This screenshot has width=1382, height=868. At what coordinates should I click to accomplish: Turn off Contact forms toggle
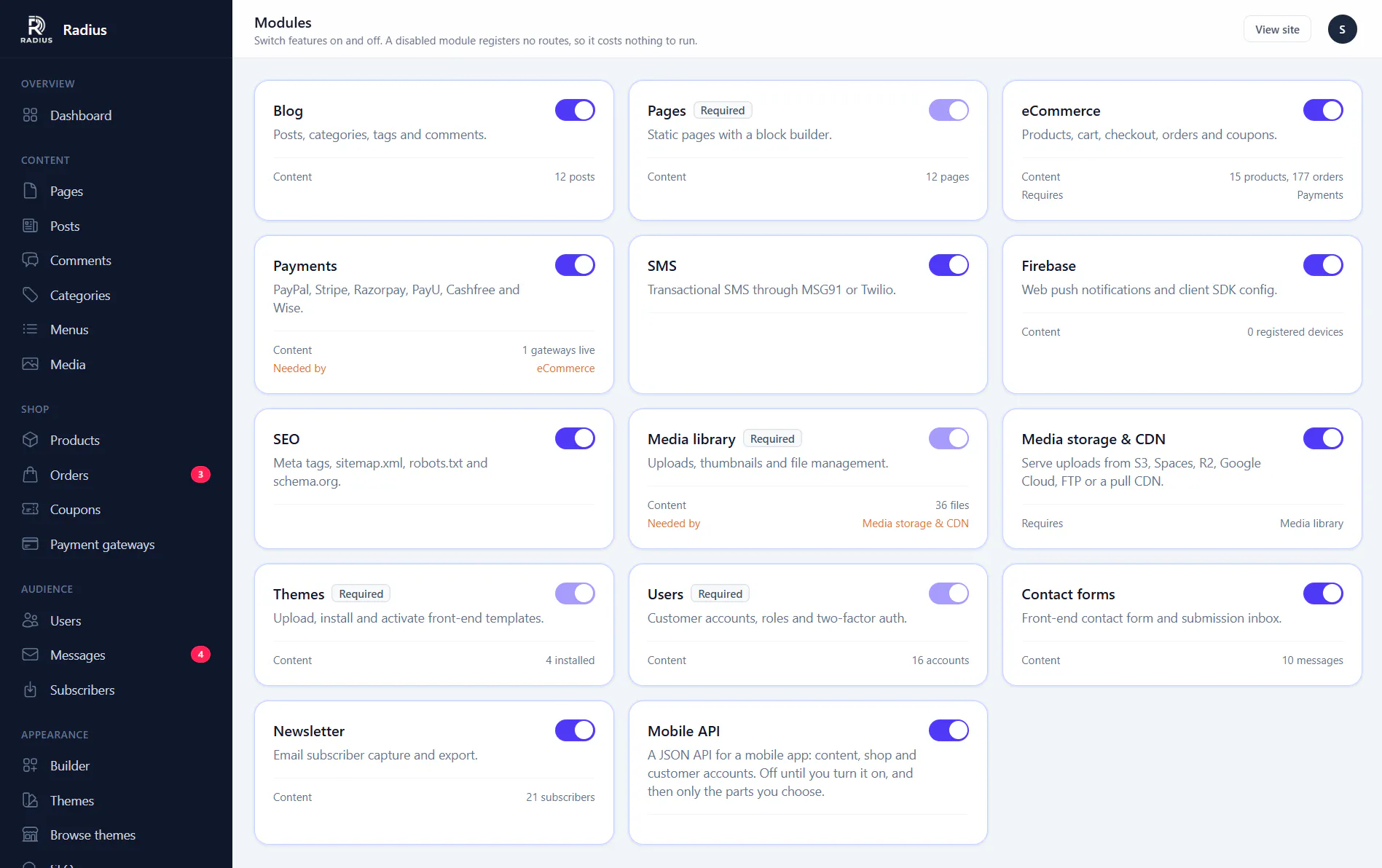tap(1323, 593)
